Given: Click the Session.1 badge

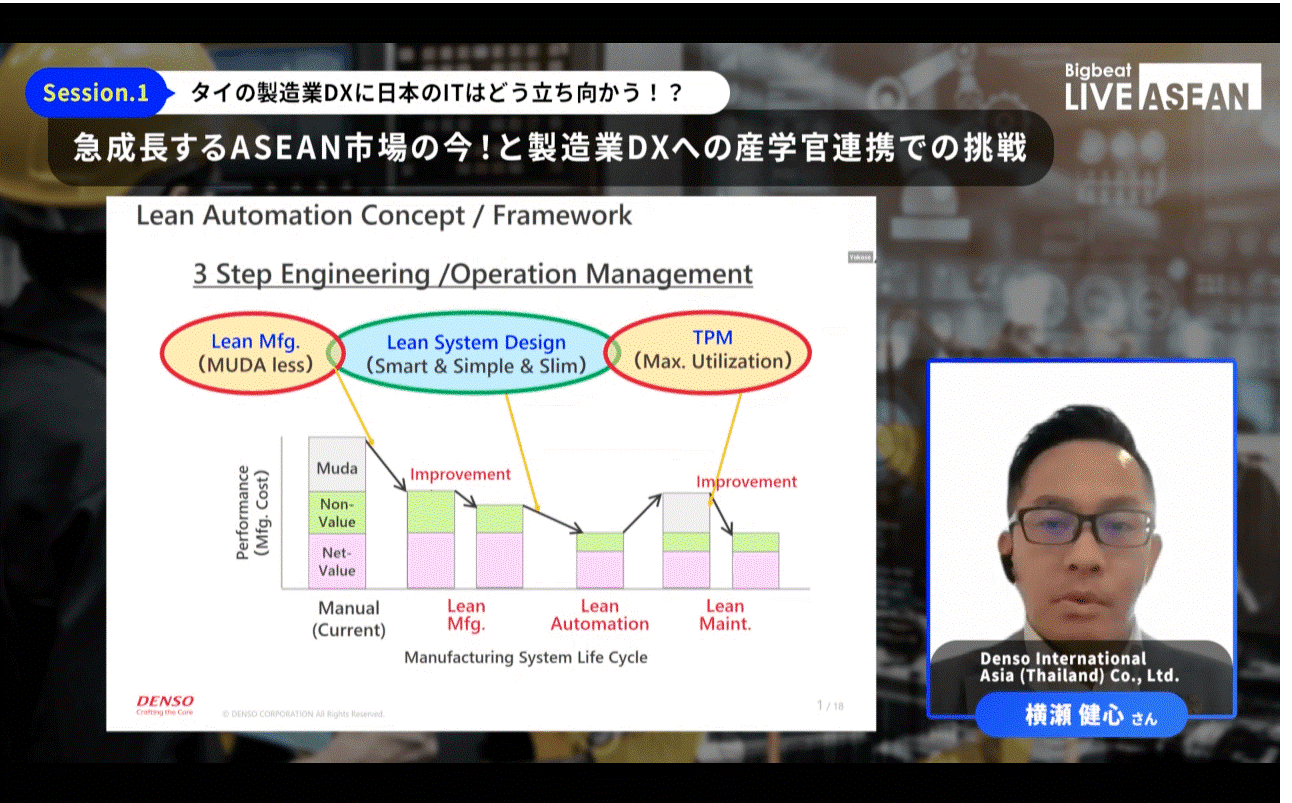Looking at the screenshot, I should (x=96, y=93).
